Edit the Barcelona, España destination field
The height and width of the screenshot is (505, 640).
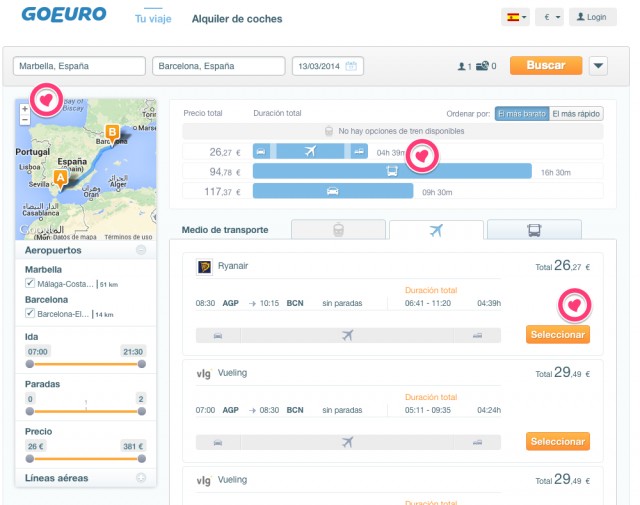click(218, 66)
